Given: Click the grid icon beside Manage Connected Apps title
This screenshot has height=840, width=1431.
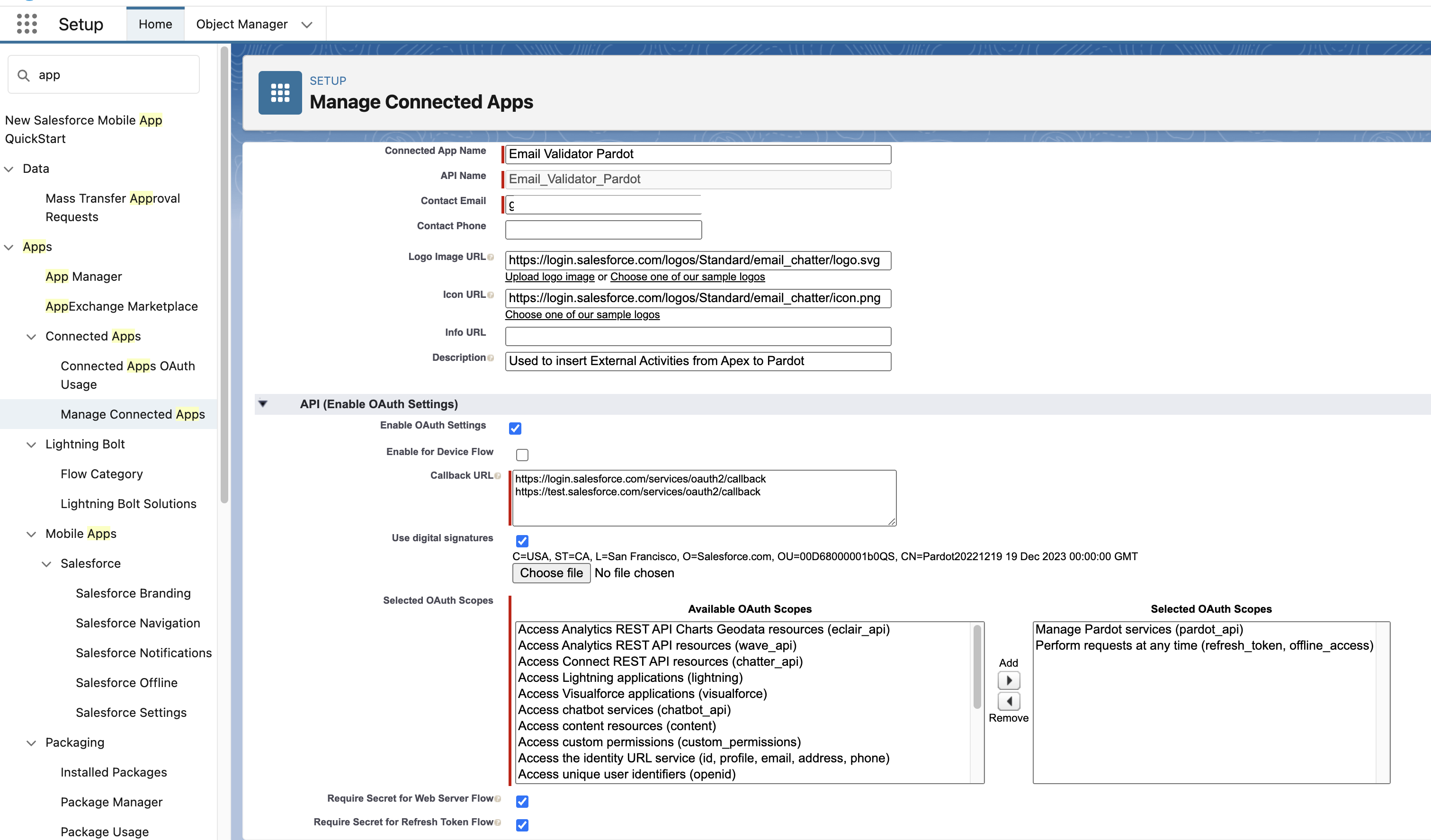Looking at the screenshot, I should pyautogui.click(x=279, y=93).
